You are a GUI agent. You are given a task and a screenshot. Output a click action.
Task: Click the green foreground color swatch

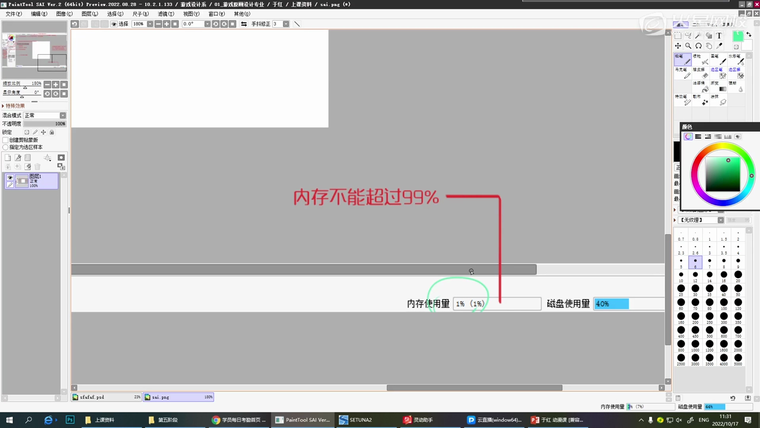click(x=737, y=36)
